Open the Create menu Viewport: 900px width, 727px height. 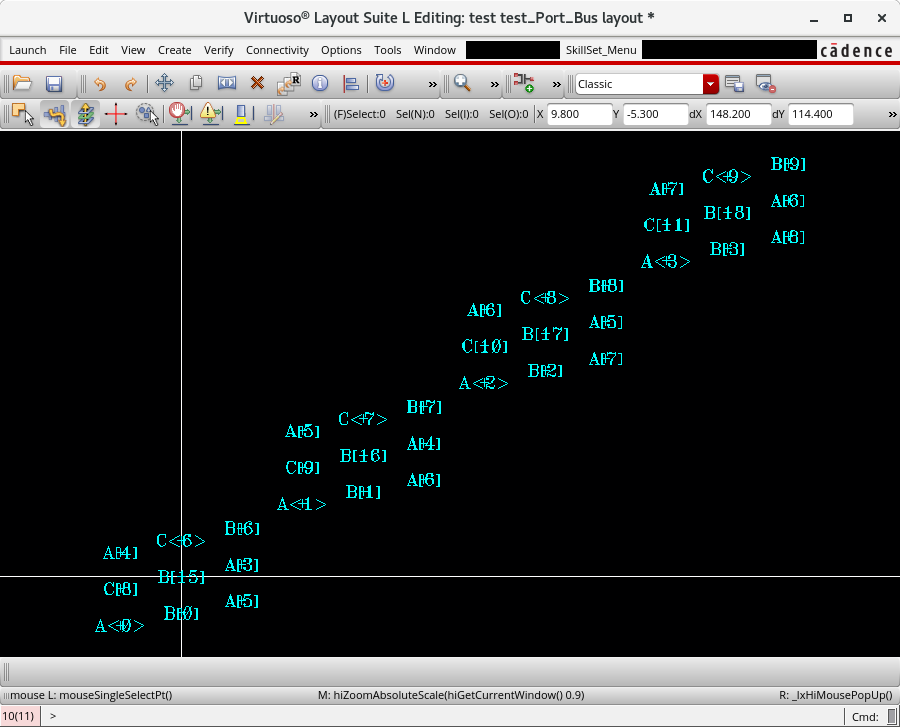coord(174,50)
